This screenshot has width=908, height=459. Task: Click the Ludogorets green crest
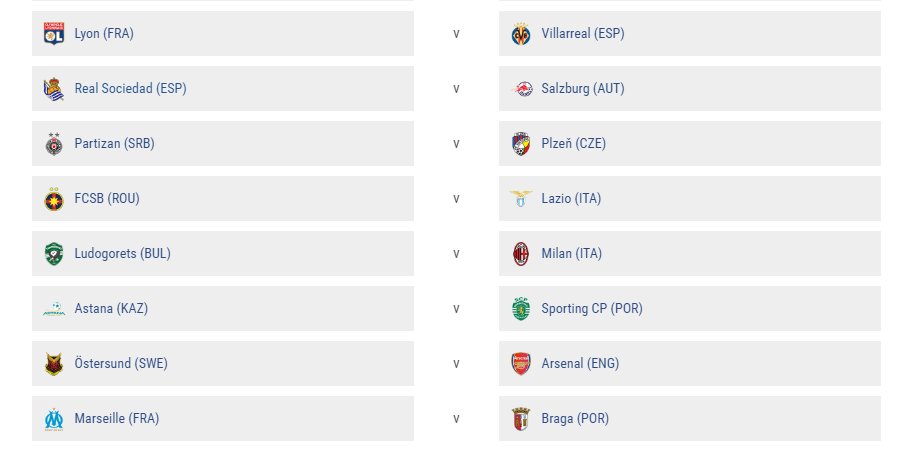pyautogui.click(x=54, y=254)
